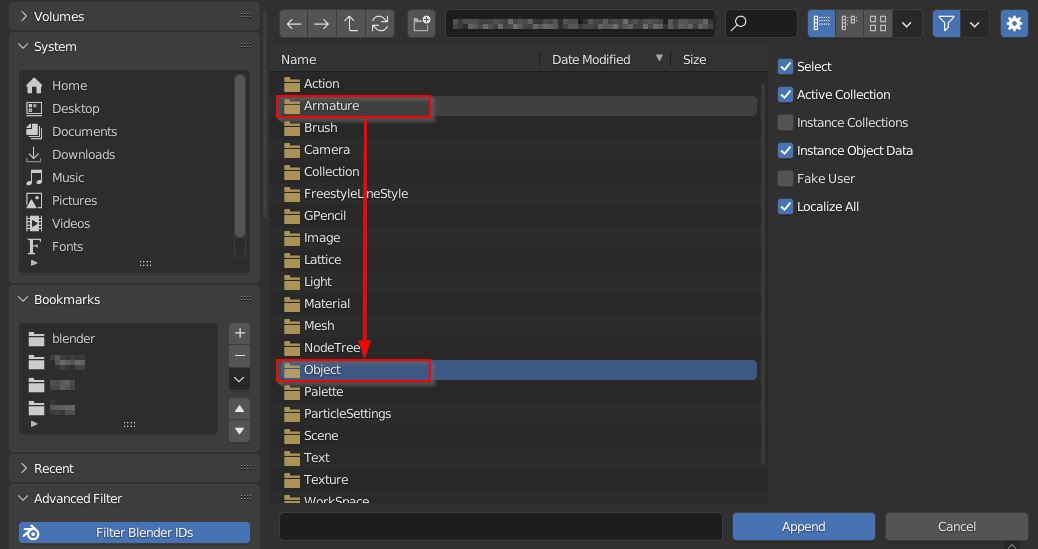Screen dimensions: 1038x549
Task: Refresh the file list
Action: click(380, 25)
